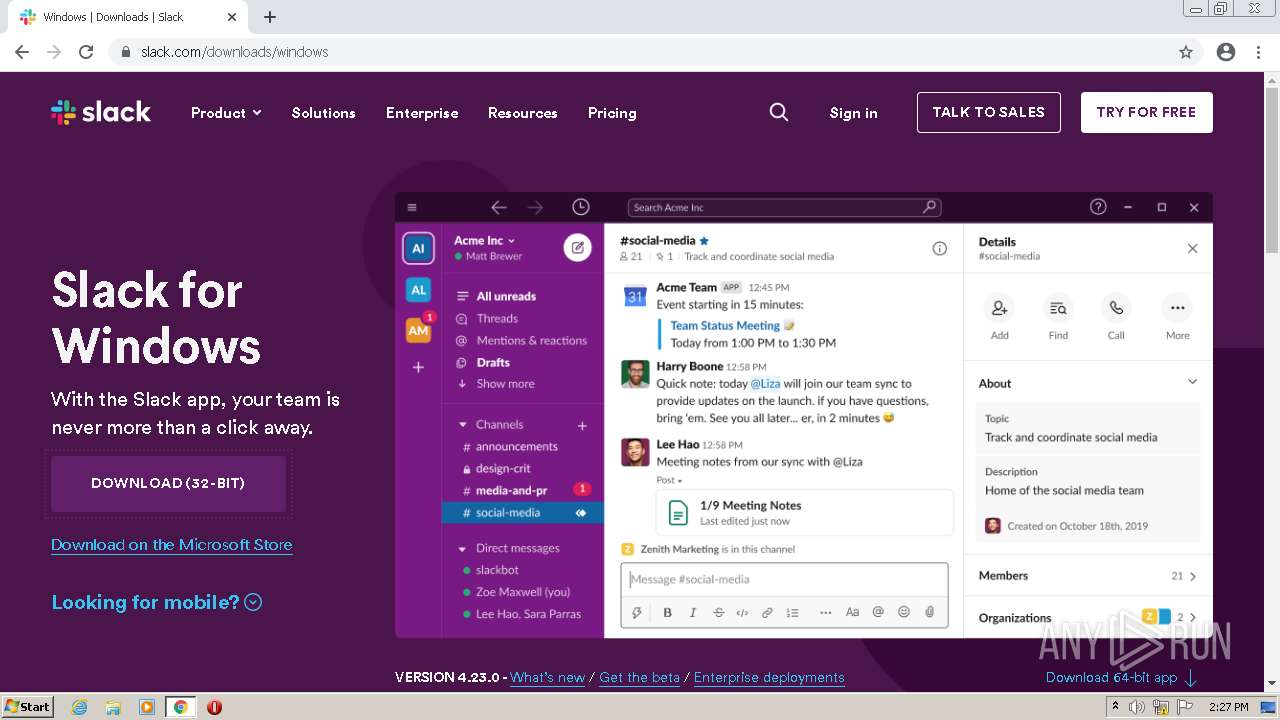Click the Bold formatting icon in message box

tap(667, 612)
